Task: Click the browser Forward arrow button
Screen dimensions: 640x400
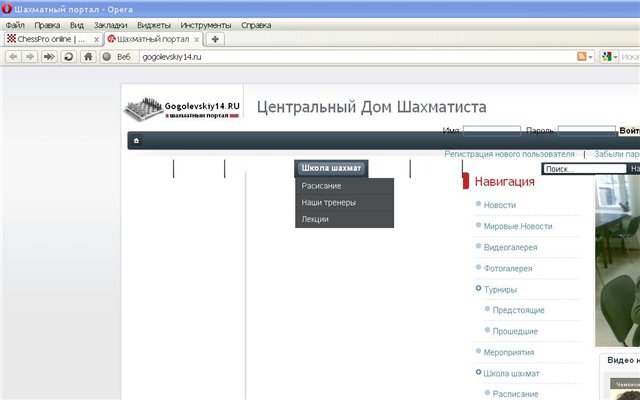Action: [x=31, y=57]
